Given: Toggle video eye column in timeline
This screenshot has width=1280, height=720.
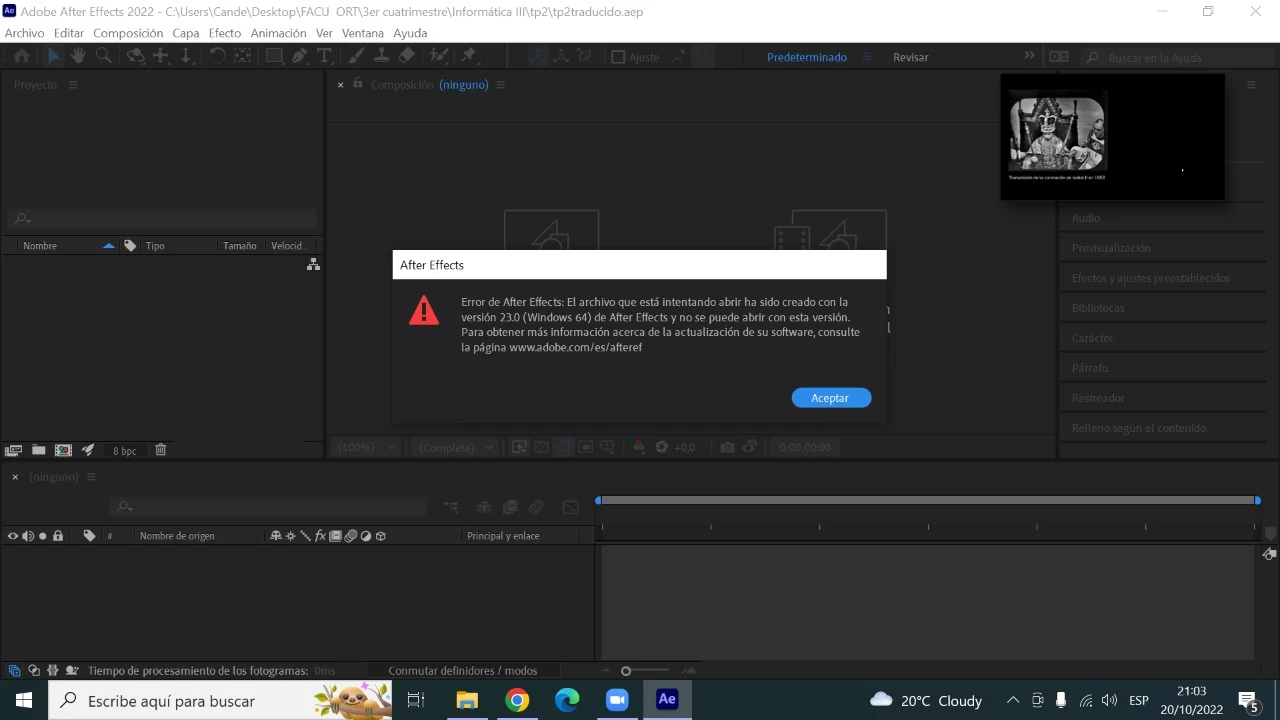Looking at the screenshot, I should (x=13, y=536).
